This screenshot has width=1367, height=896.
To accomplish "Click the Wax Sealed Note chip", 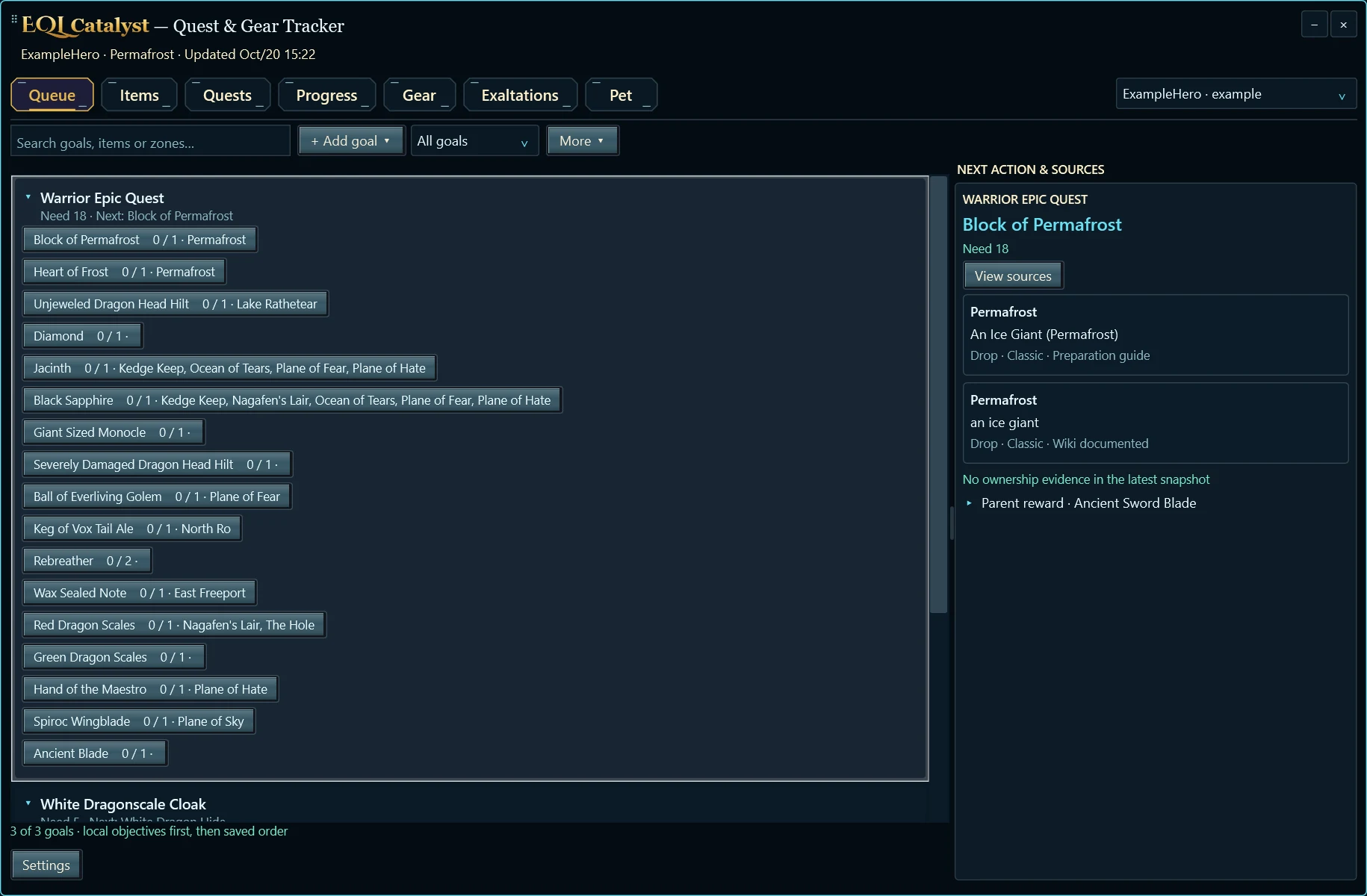I will click(140, 593).
